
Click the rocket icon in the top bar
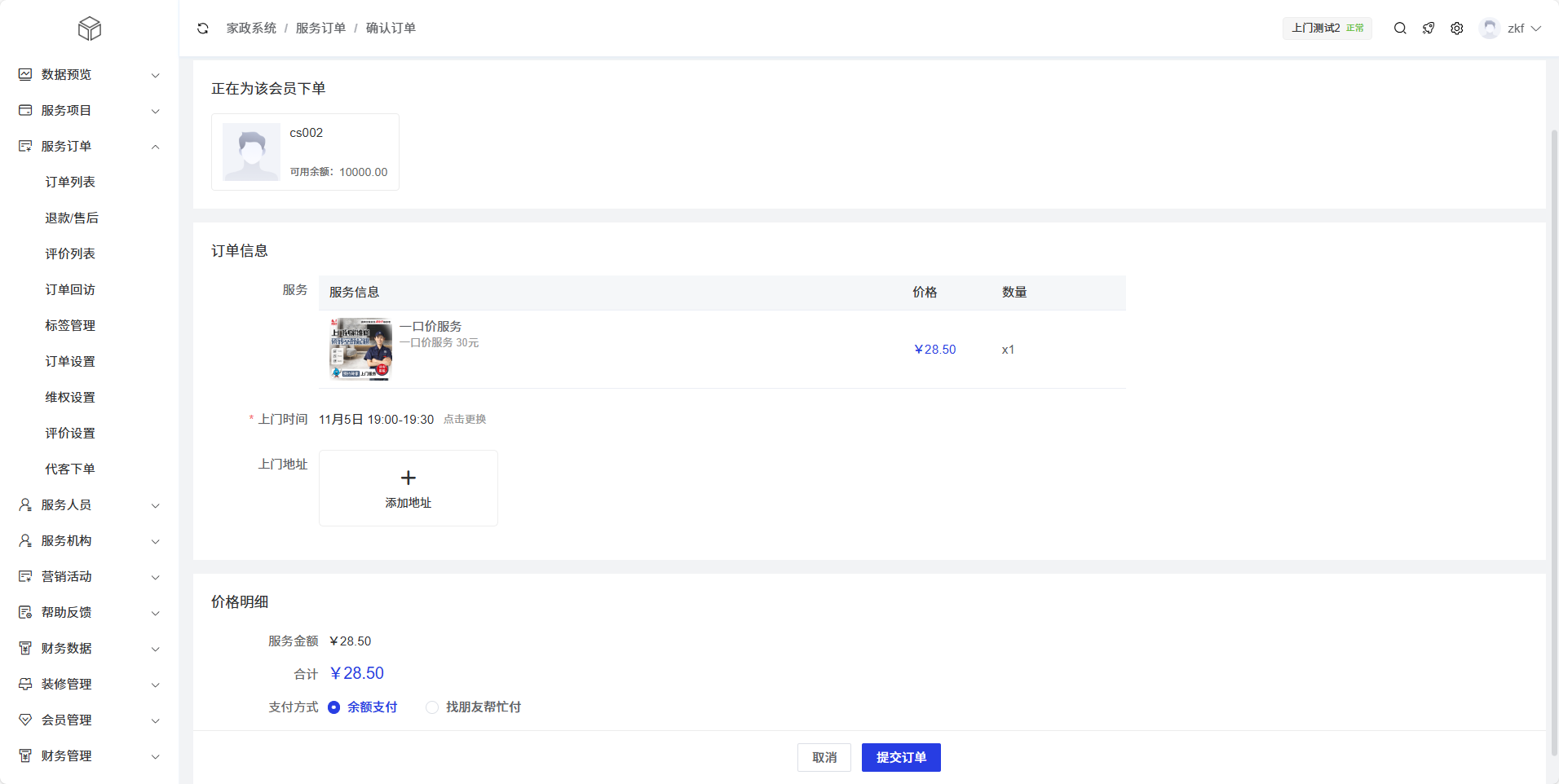1429,29
